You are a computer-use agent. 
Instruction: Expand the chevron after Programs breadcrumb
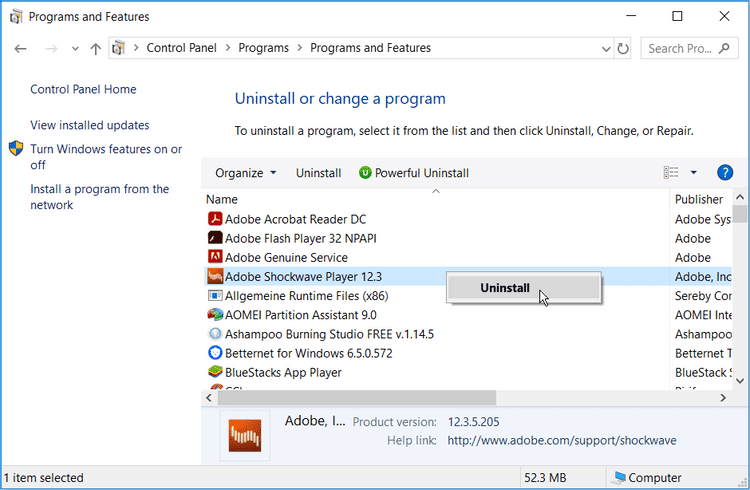(300, 48)
